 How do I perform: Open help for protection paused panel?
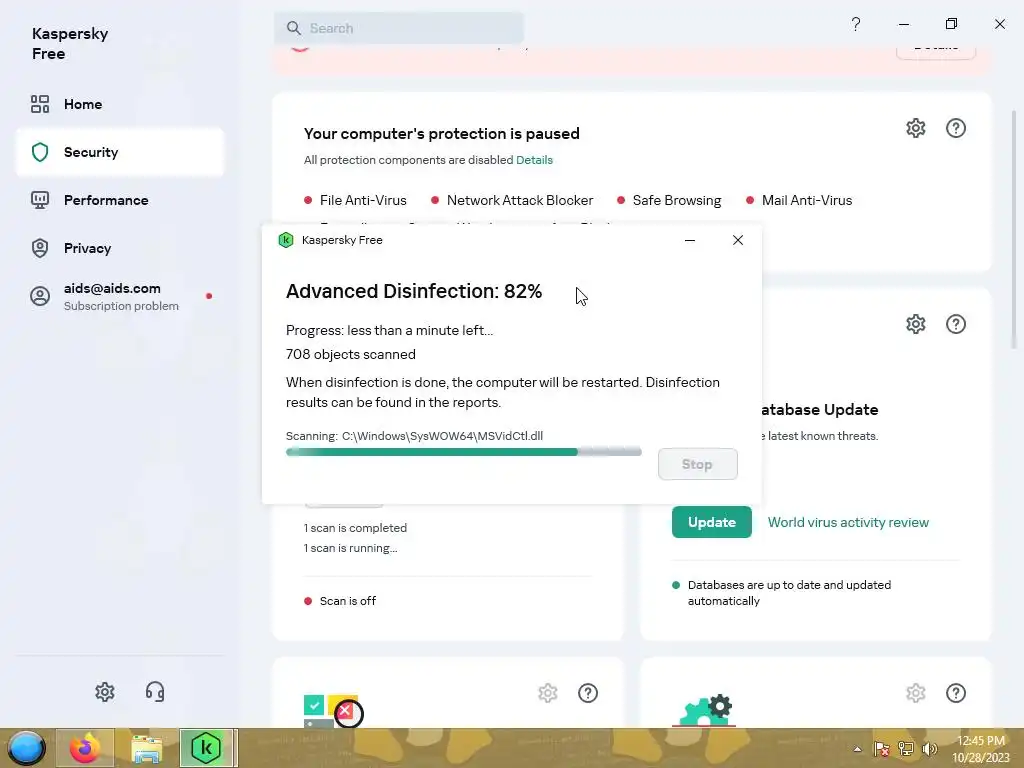point(955,128)
